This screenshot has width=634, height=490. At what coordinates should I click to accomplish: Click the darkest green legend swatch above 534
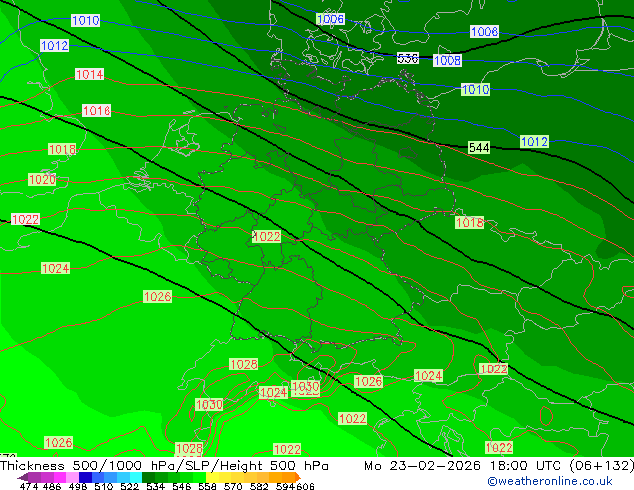[x=148, y=477]
